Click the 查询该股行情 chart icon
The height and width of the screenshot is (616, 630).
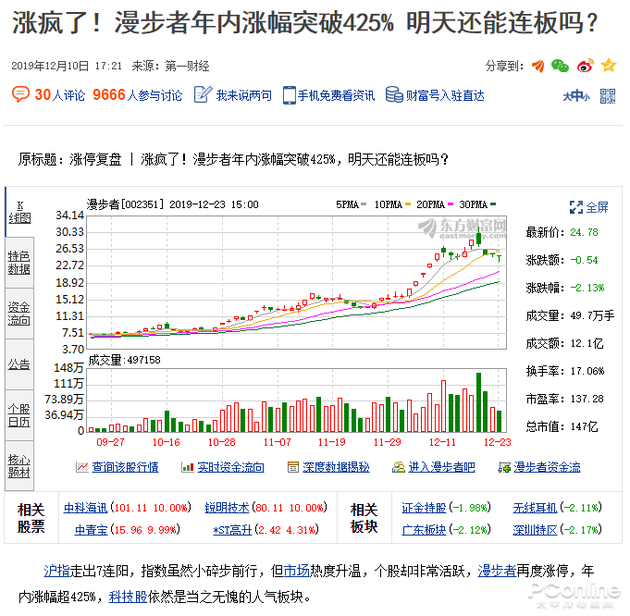pos(82,467)
